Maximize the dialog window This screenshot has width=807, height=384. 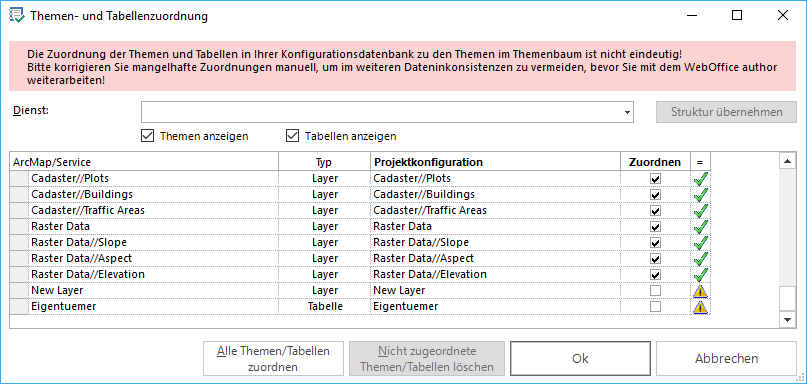[x=737, y=15]
